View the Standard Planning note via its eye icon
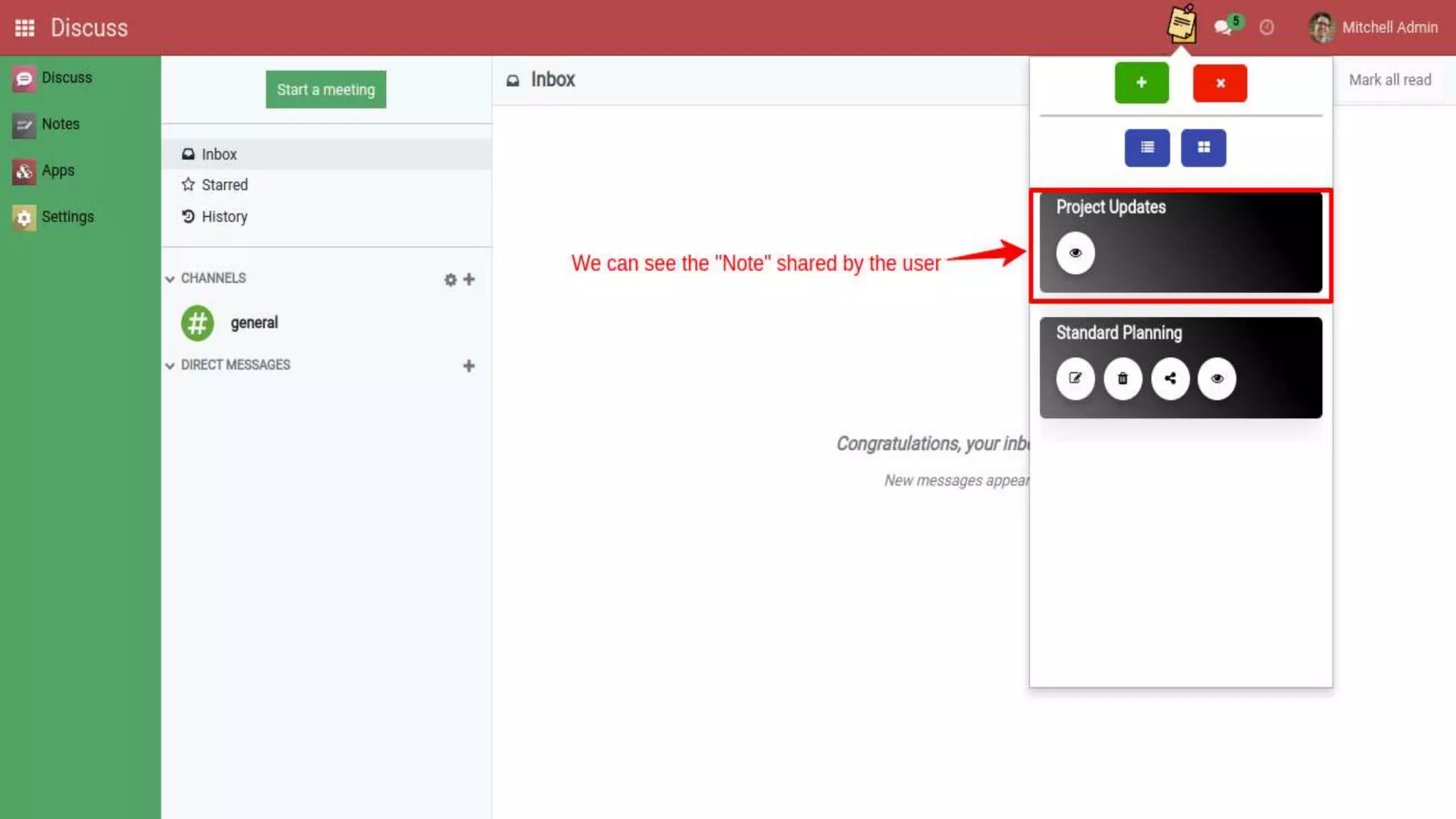This screenshot has height=819, width=1456. pyautogui.click(x=1217, y=378)
